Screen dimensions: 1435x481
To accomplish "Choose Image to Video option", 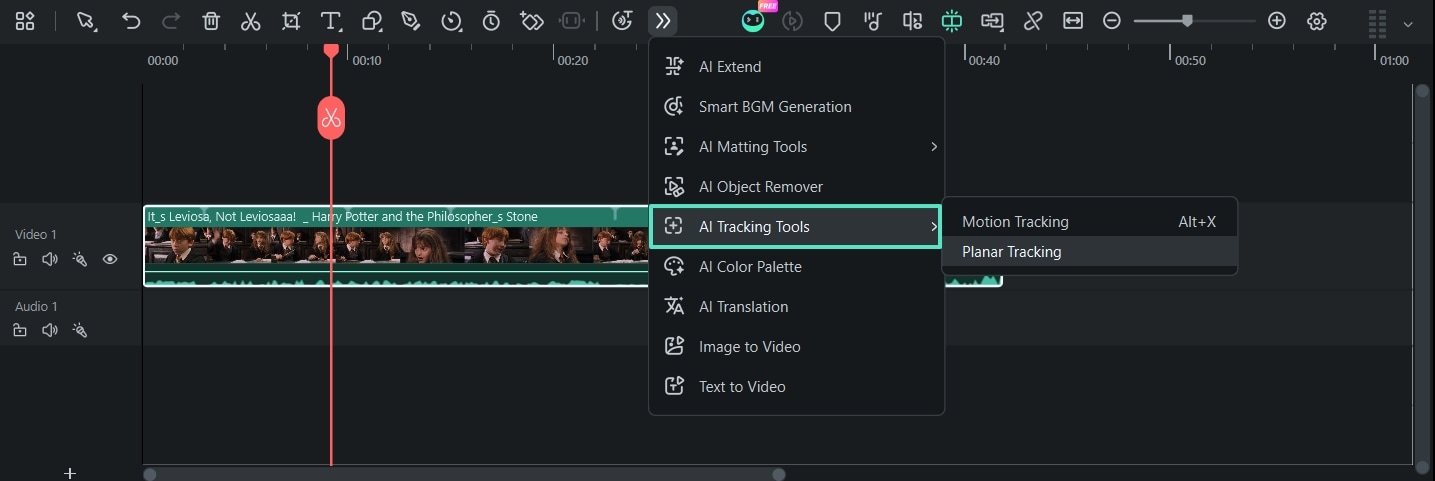I will click(x=797, y=347).
